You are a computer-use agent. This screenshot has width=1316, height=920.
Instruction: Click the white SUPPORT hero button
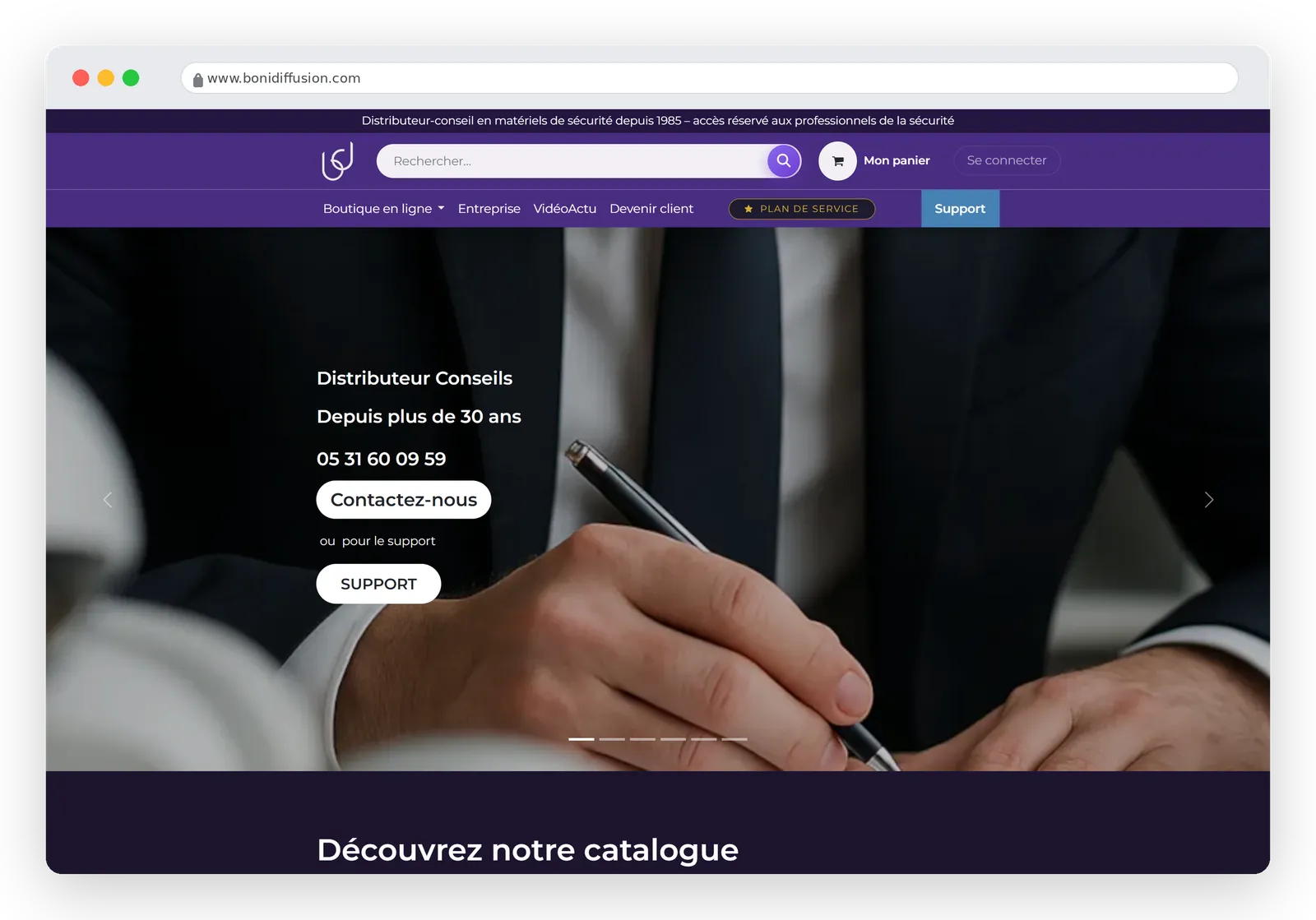(x=378, y=584)
